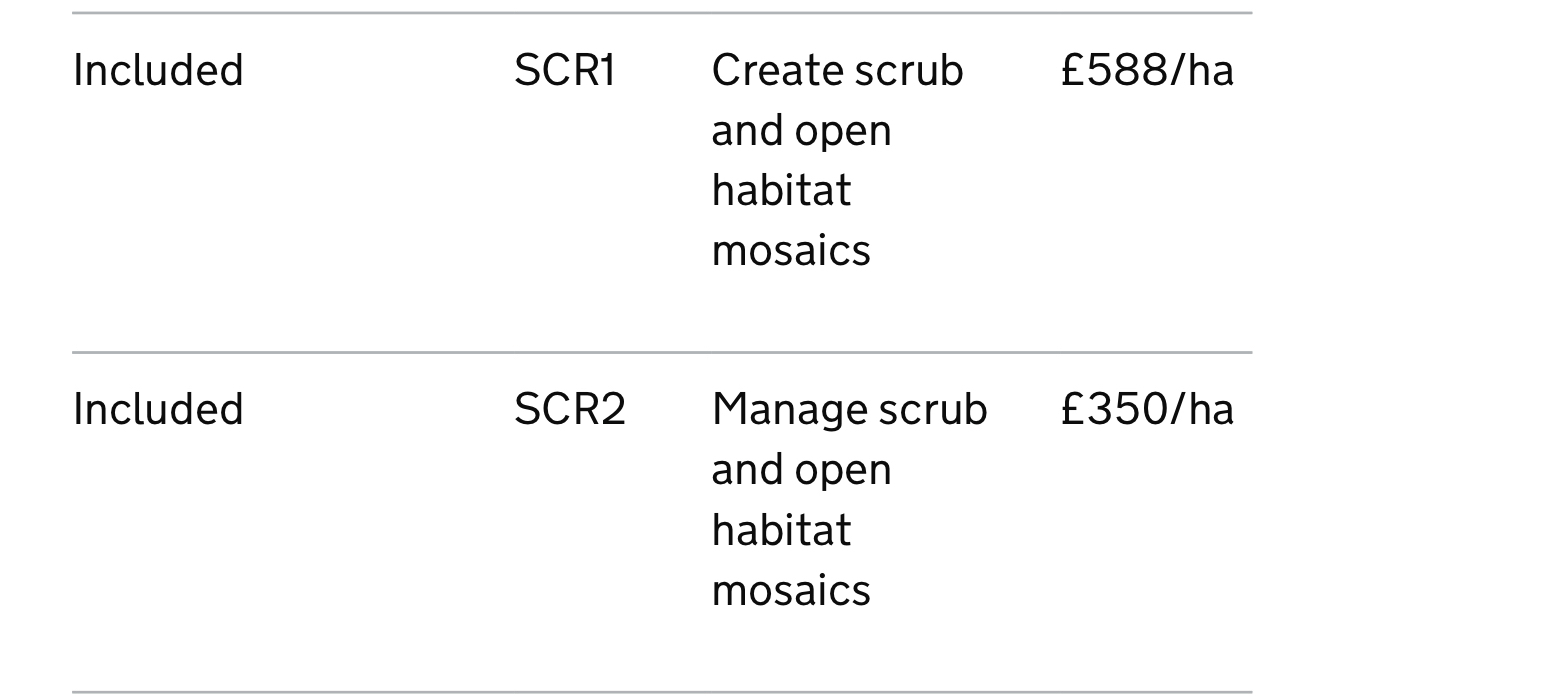Click 'habitat' in the SCR2 description
1546x698 pixels.
pyautogui.click(x=780, y=530)
